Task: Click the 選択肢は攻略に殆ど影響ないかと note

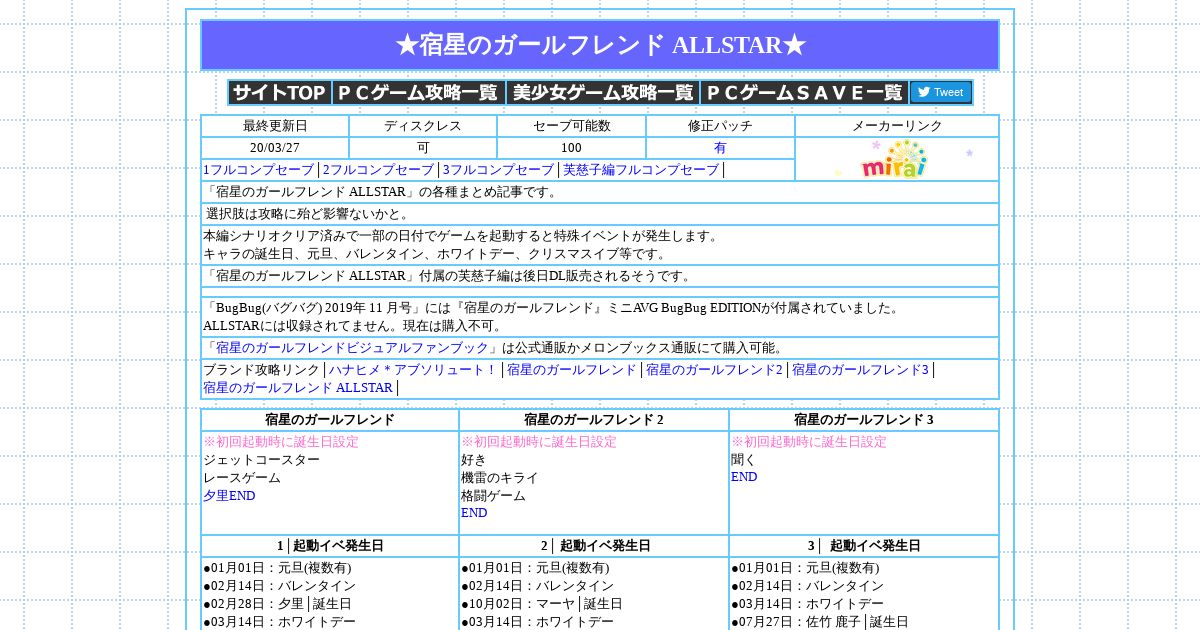Action: 307,214
